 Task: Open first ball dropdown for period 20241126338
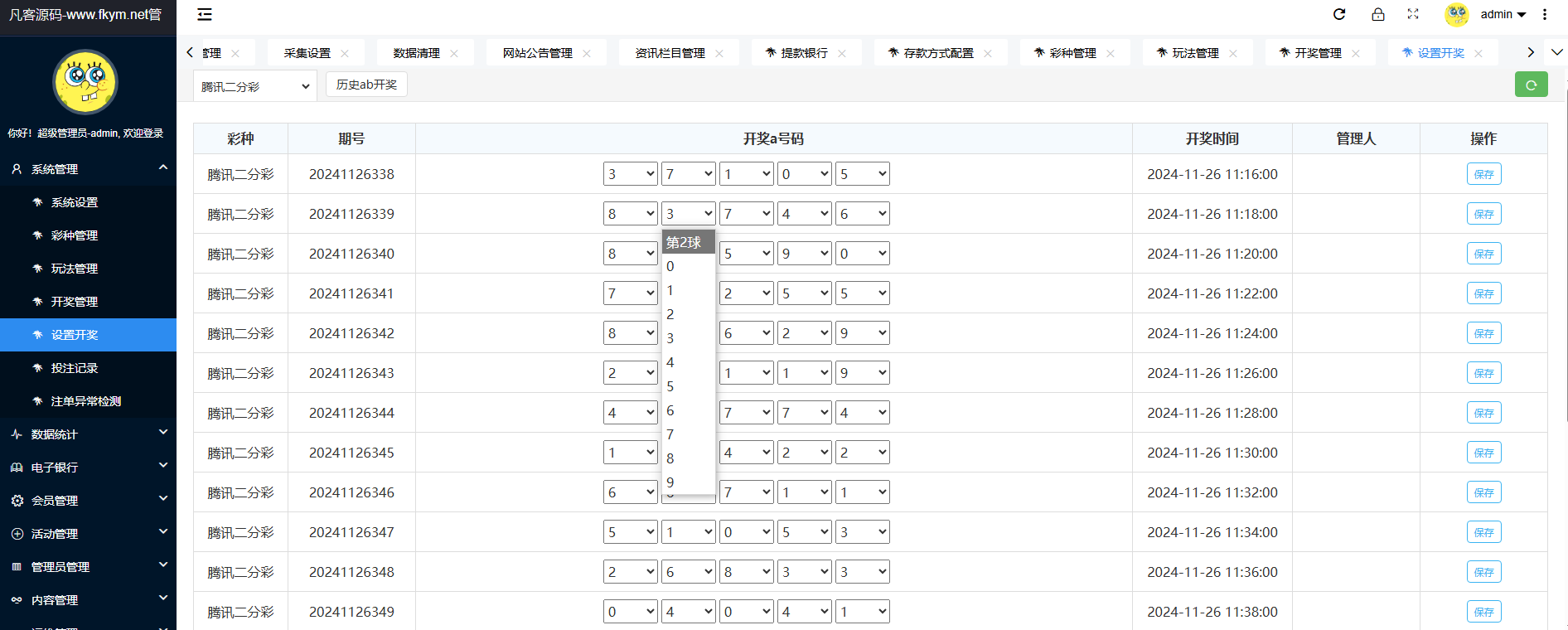pos(631,174)
